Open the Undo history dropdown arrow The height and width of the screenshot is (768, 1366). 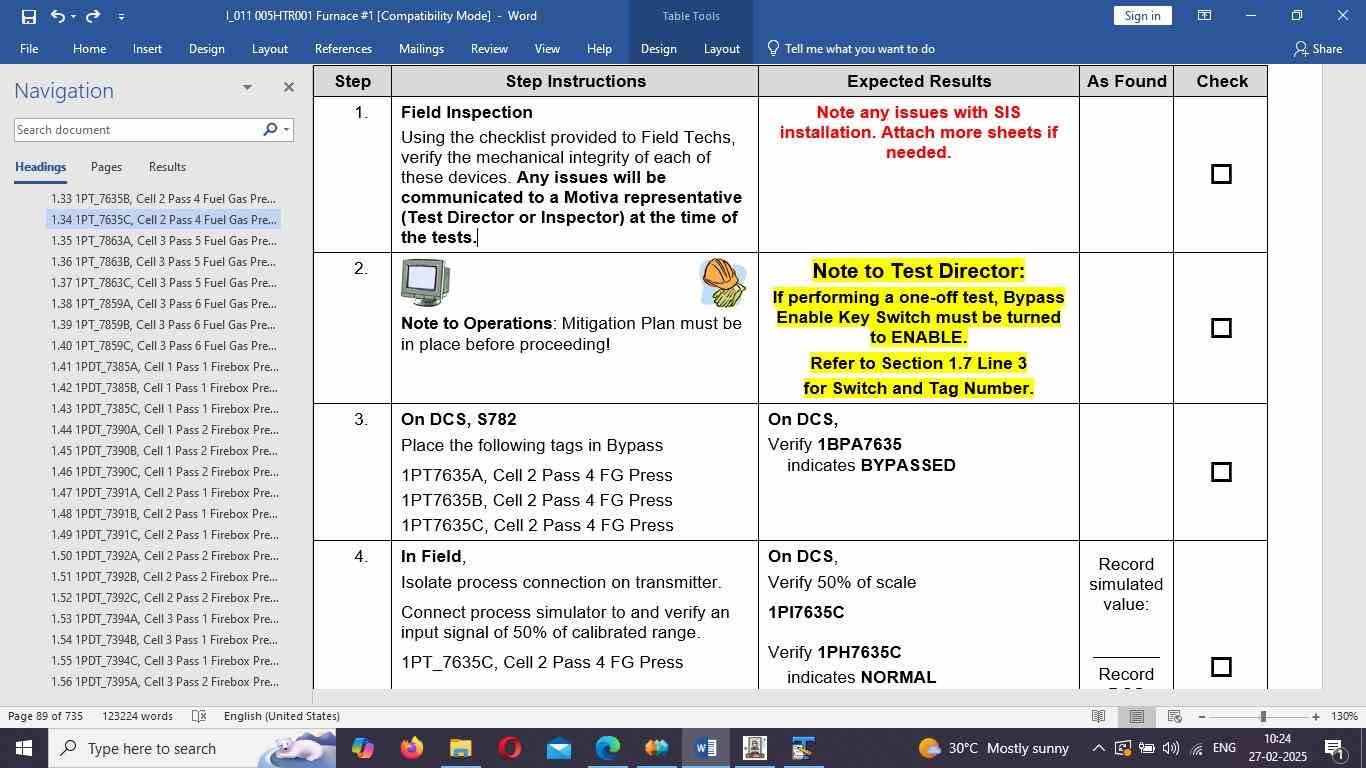pos(74,16)
